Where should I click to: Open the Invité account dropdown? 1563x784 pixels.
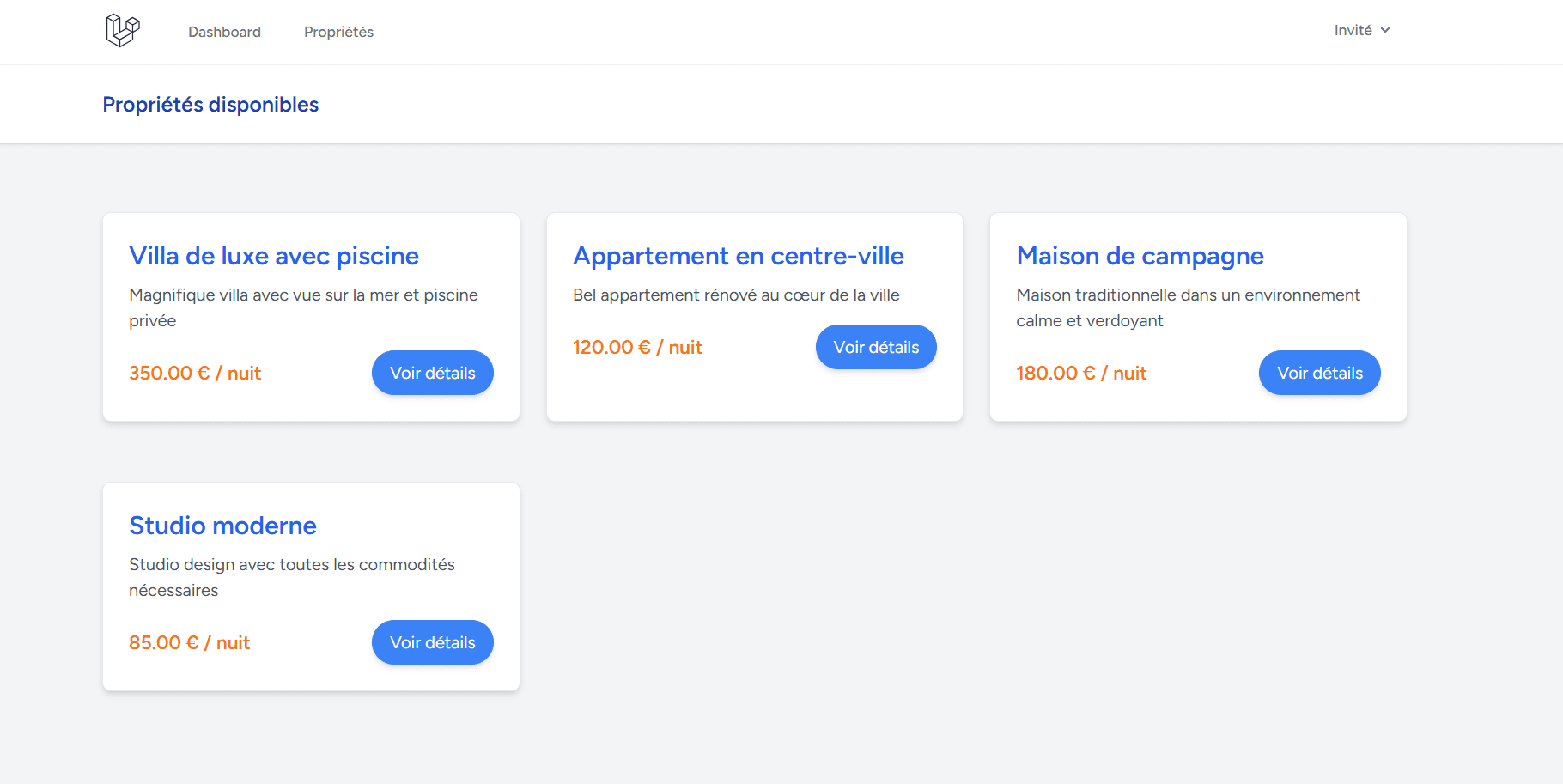[x=1353, y=30]
